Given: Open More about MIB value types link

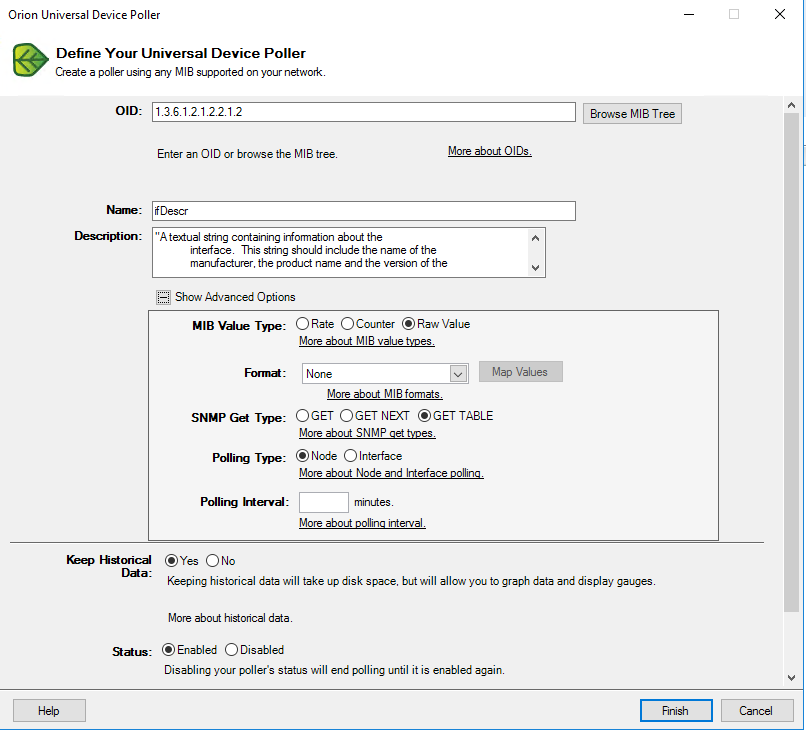Looking at the screenshot, I should pos(367,341).
